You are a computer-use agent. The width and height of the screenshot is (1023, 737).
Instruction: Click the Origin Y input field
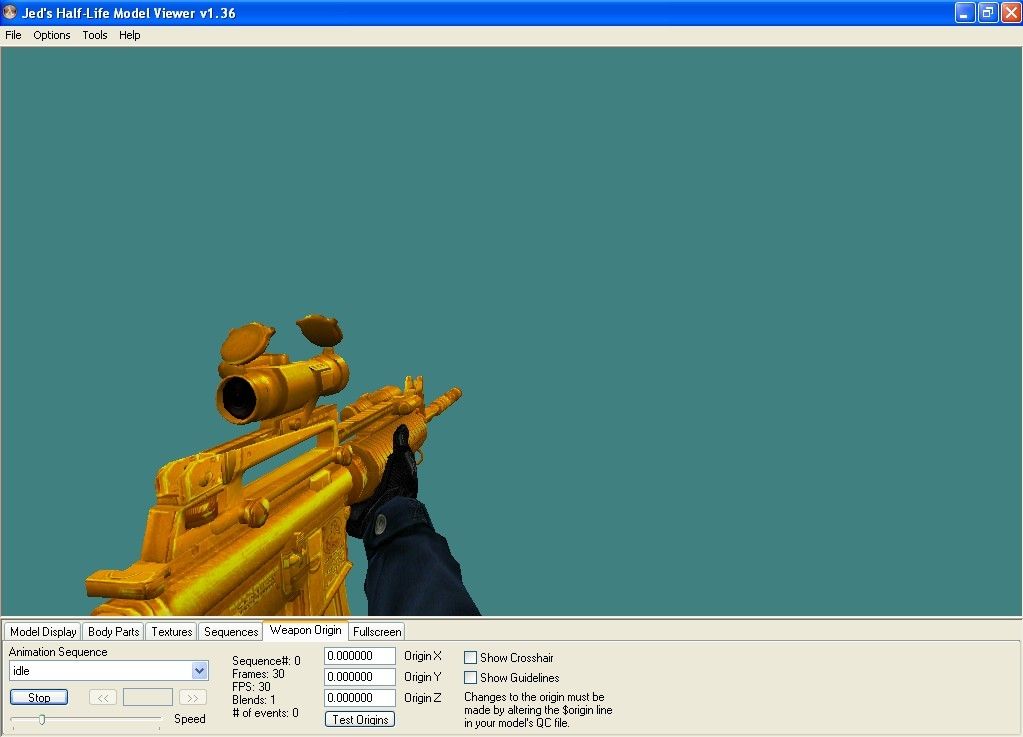[359, 677]
